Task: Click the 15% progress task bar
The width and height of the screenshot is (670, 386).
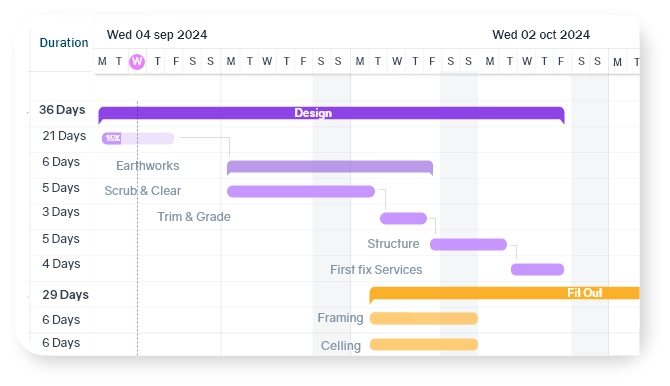Action: click(138, 138)
